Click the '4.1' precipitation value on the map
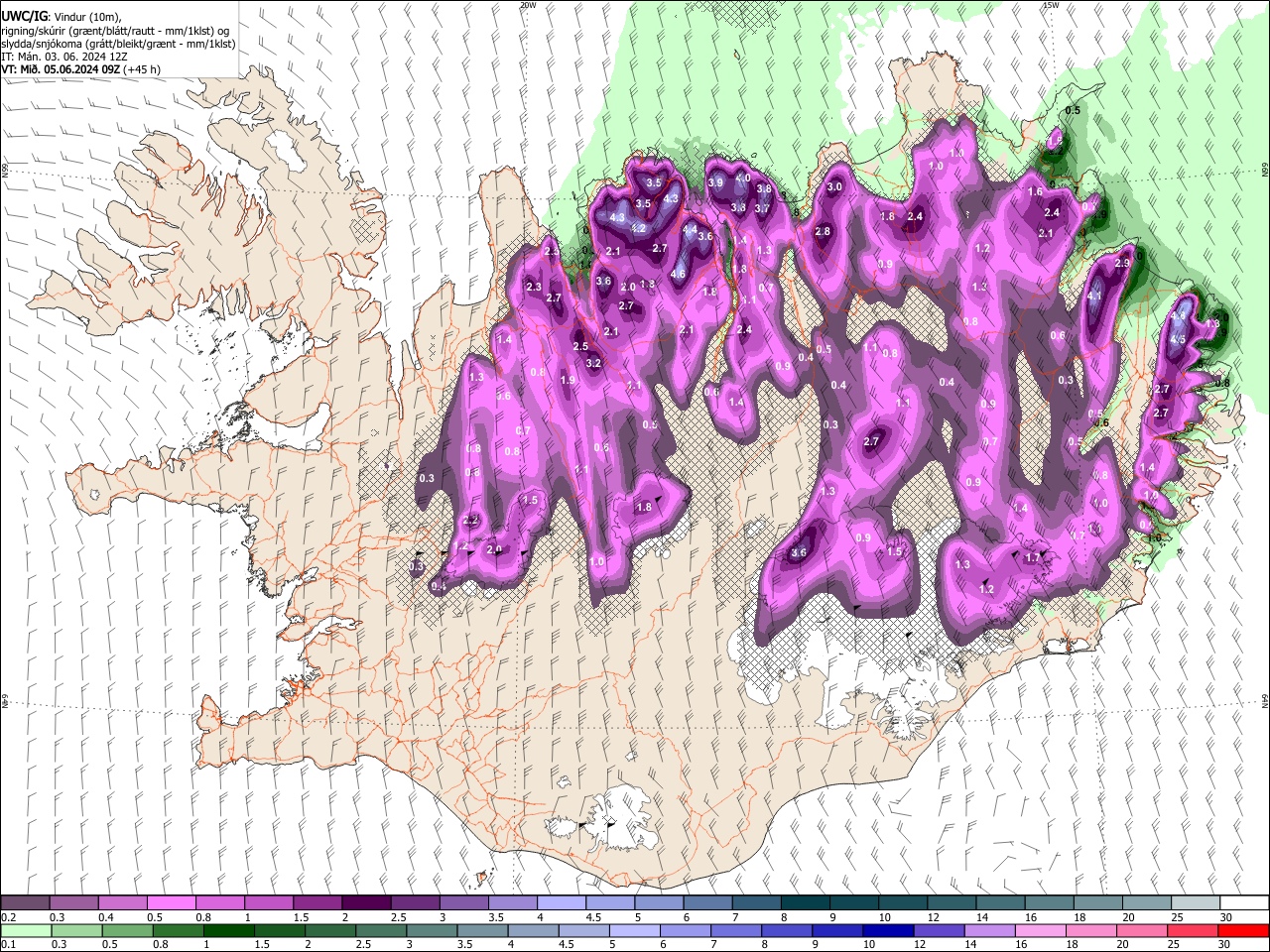The image size is (1270, 952). click(x=1095, y=296)
